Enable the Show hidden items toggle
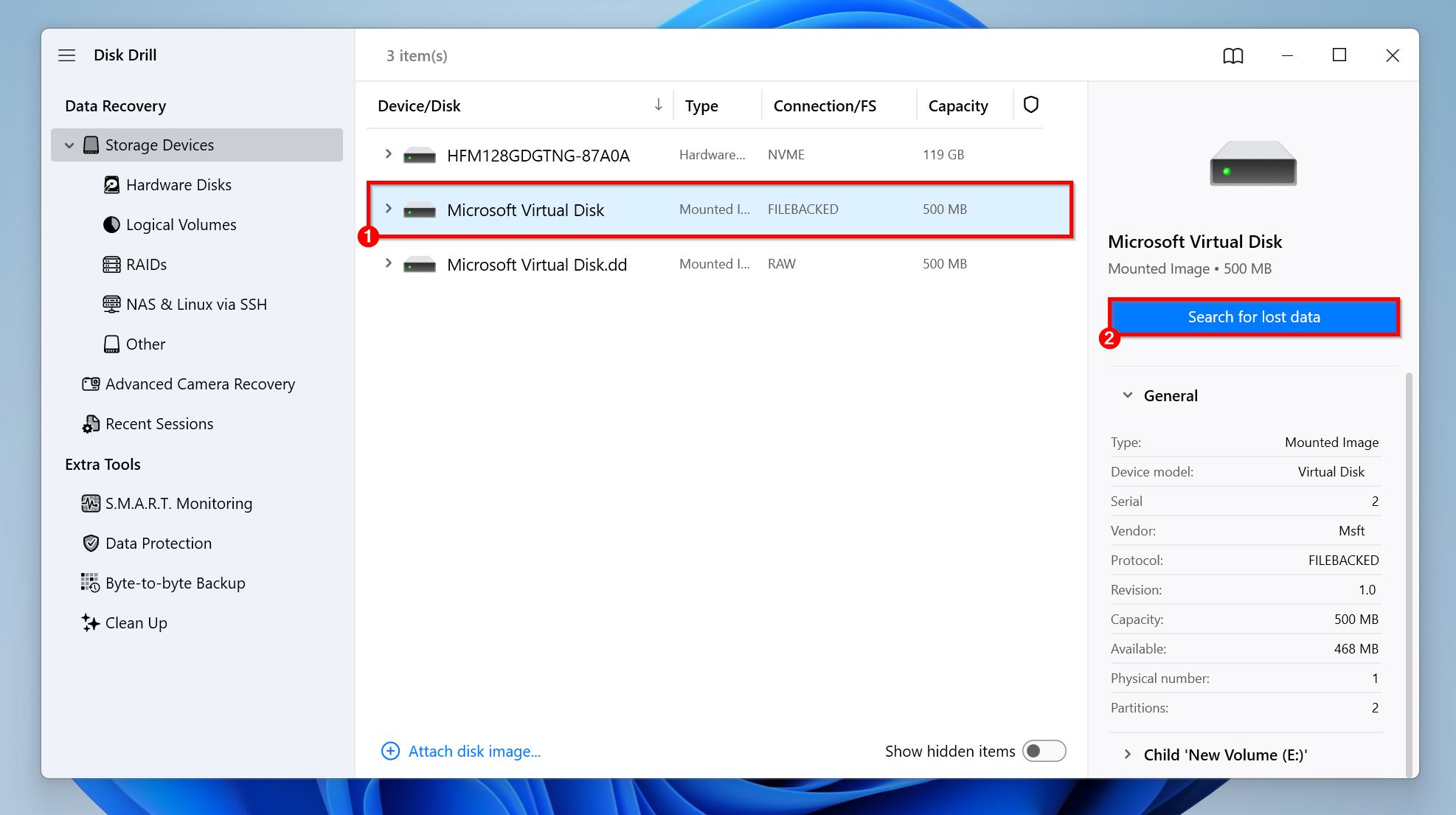The height and width of the screenshot is (815, 1456). (1044, 751)
